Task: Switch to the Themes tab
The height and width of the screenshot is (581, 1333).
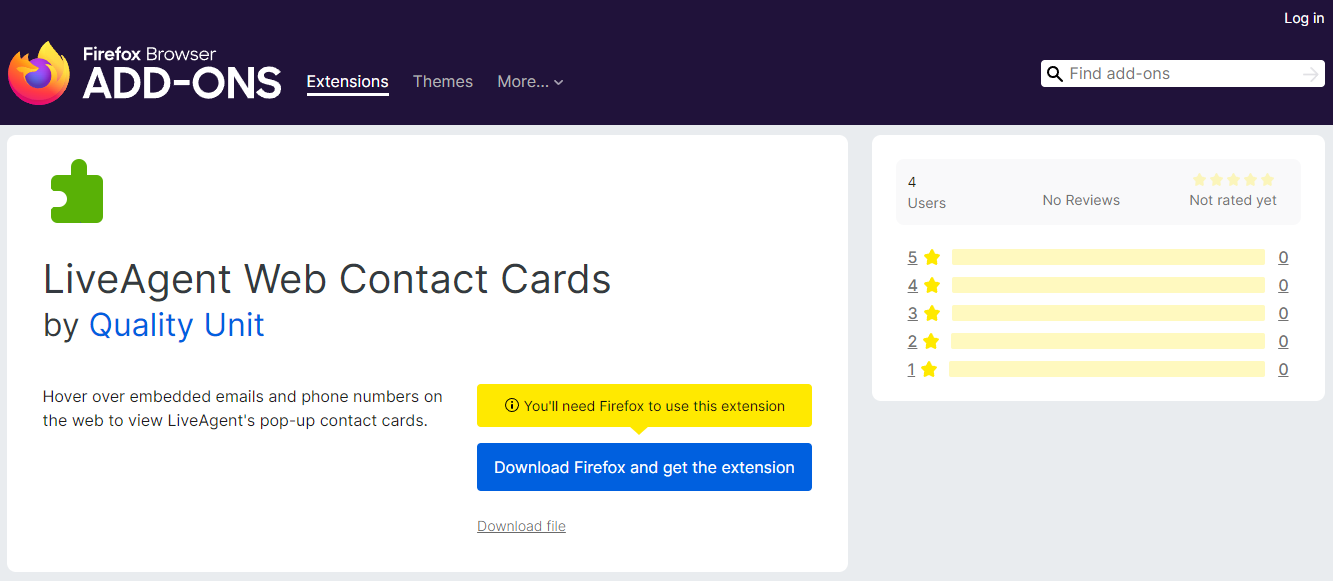Action: tap(443, 81)
